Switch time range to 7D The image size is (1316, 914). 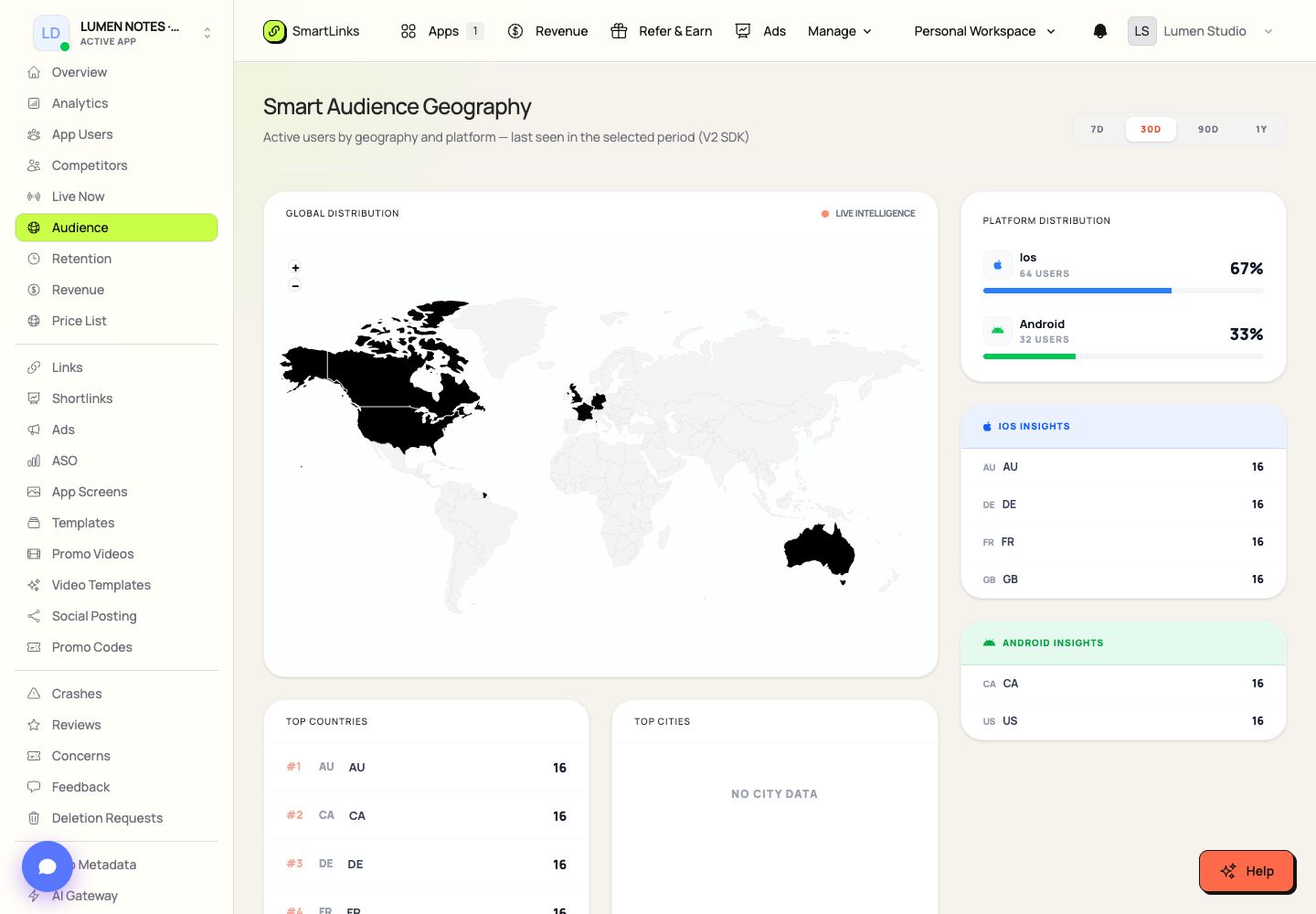click(1098, 130)
